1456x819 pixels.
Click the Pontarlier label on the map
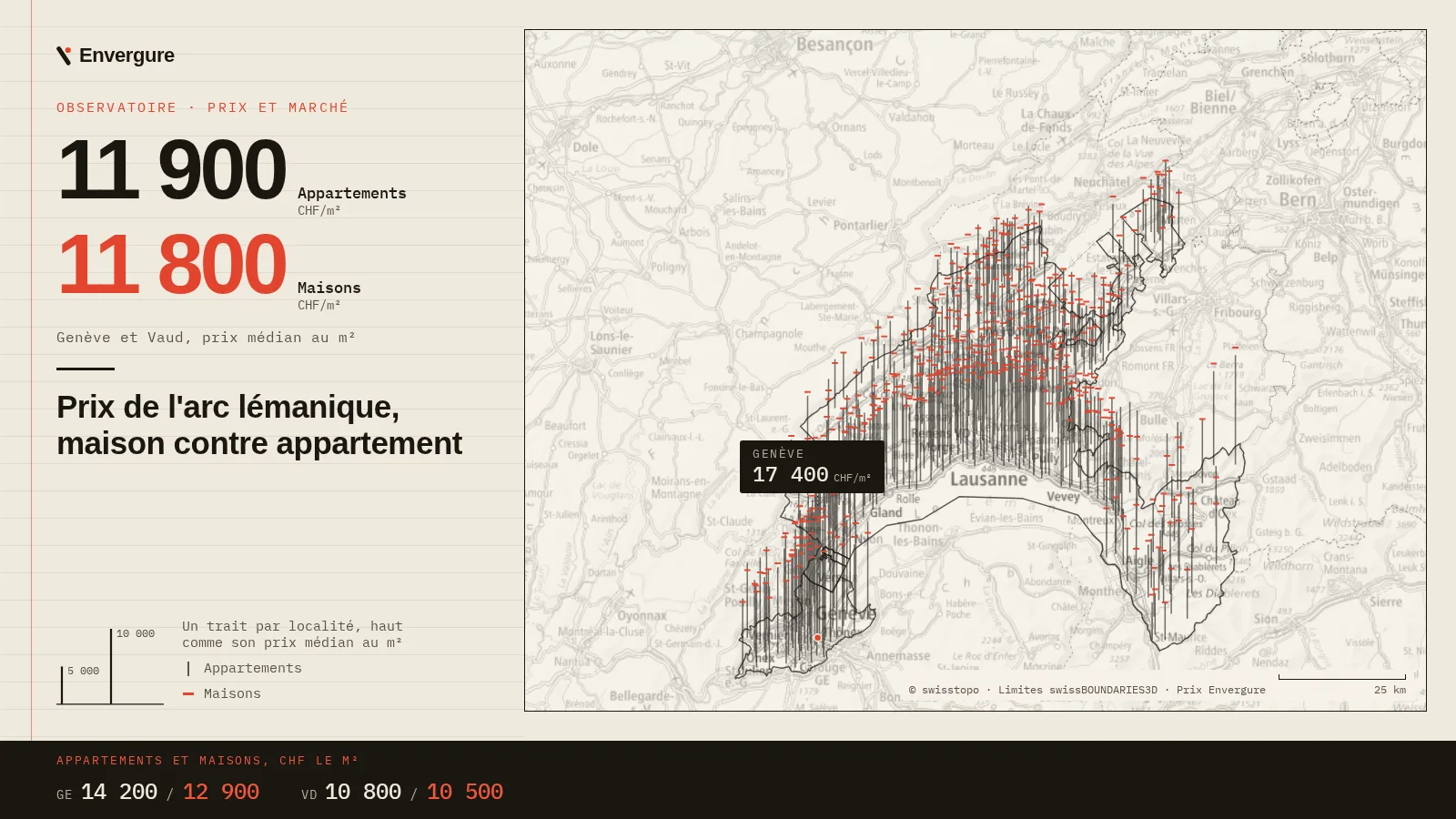tap(861, 226)
